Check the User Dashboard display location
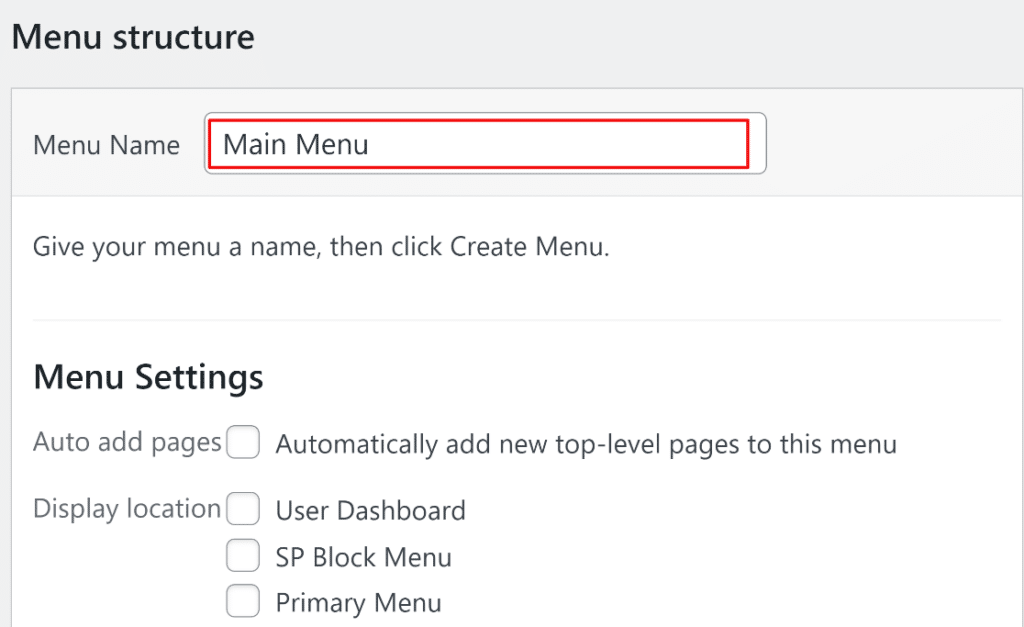Image resolution: width=1024 pixels, height=627 pixels. point(243,510)
